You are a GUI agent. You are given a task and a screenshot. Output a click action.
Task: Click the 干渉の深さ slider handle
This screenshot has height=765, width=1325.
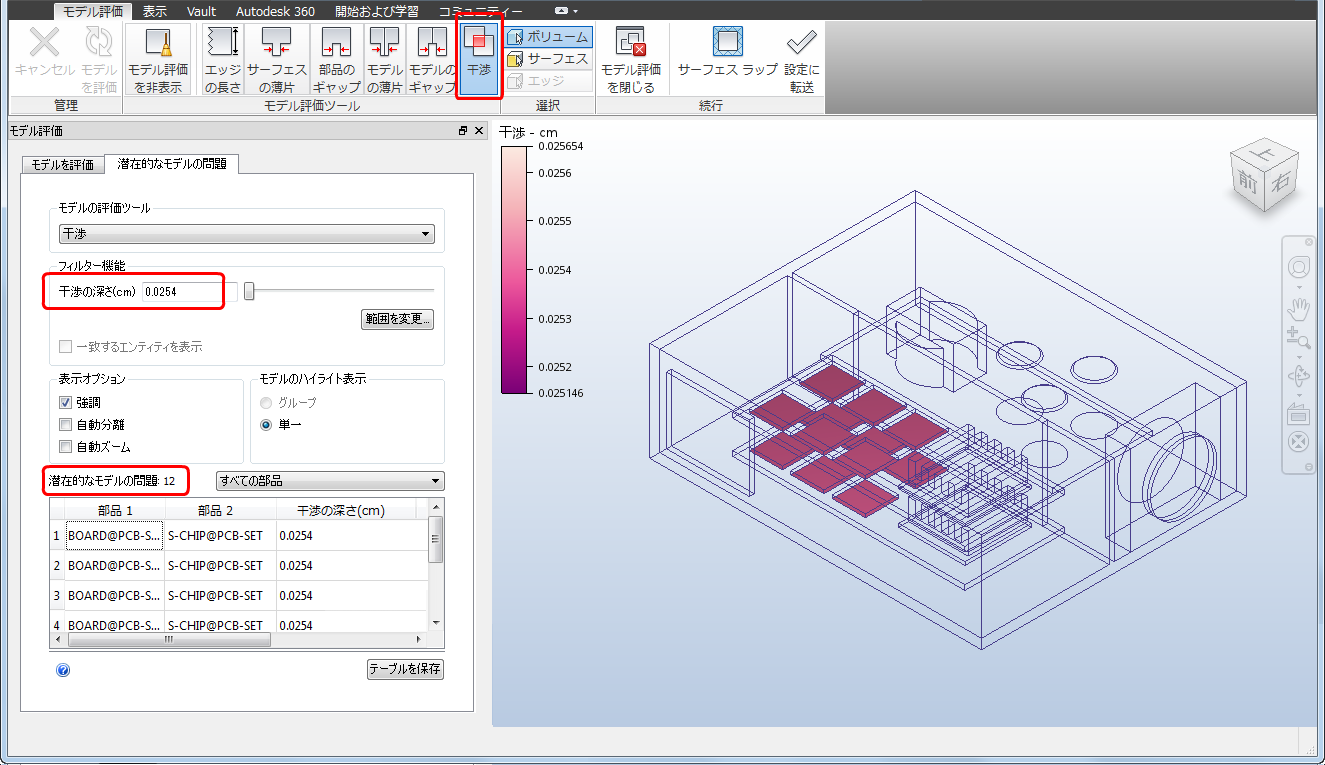click(249, 291)
